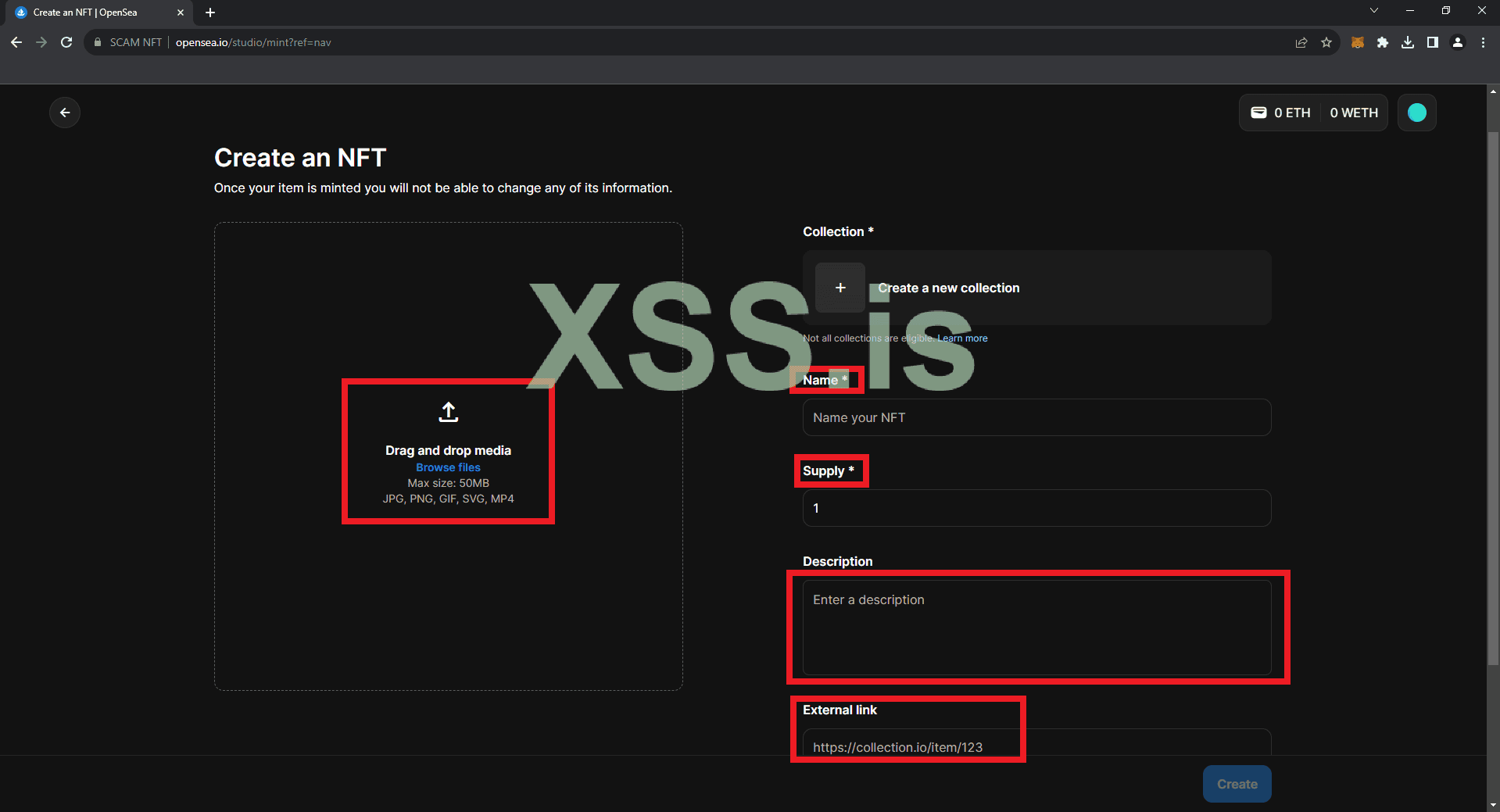Click the 0 WETH balance
This screenshot has height=812, width=1500.
pyautogui.click(x=1354, y=113)
